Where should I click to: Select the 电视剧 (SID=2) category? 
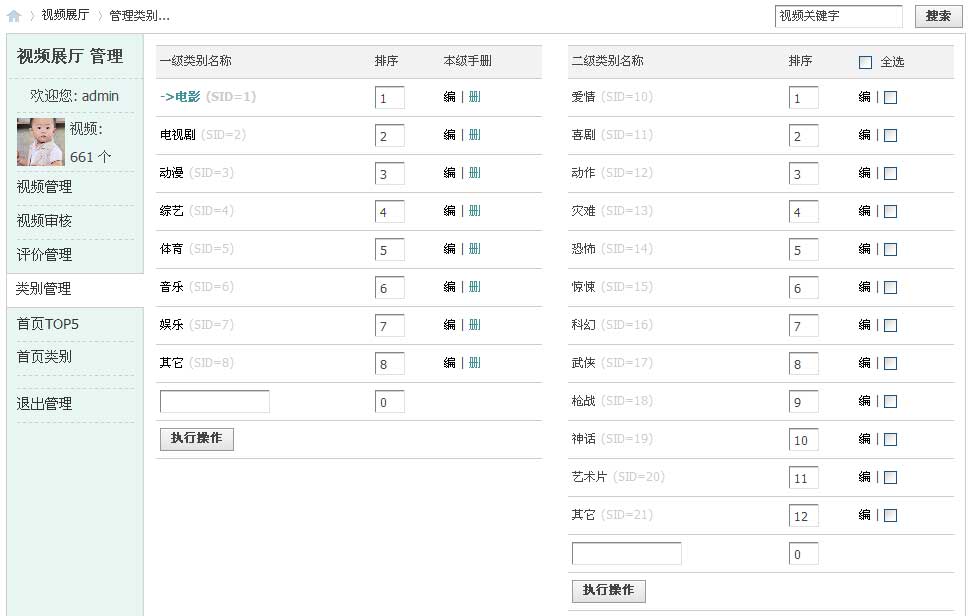point(203,135)
